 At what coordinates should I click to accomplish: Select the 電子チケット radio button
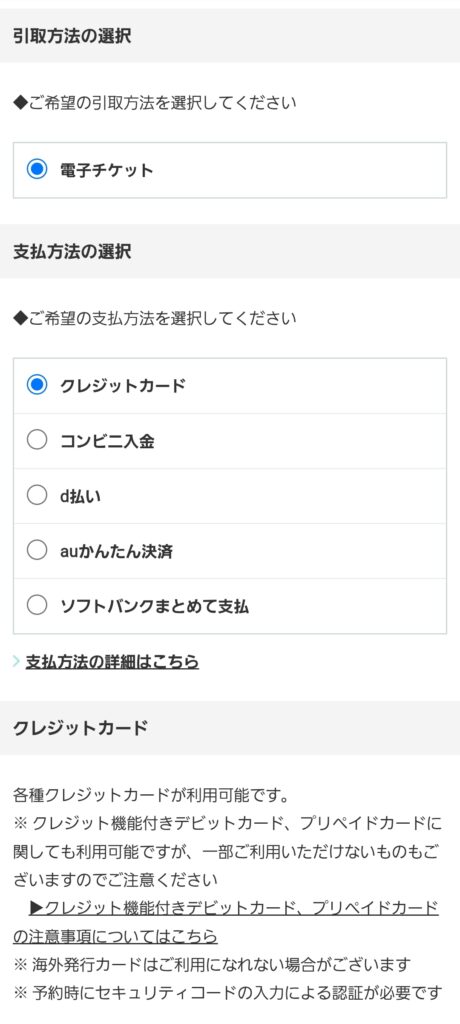coord(37,170)
